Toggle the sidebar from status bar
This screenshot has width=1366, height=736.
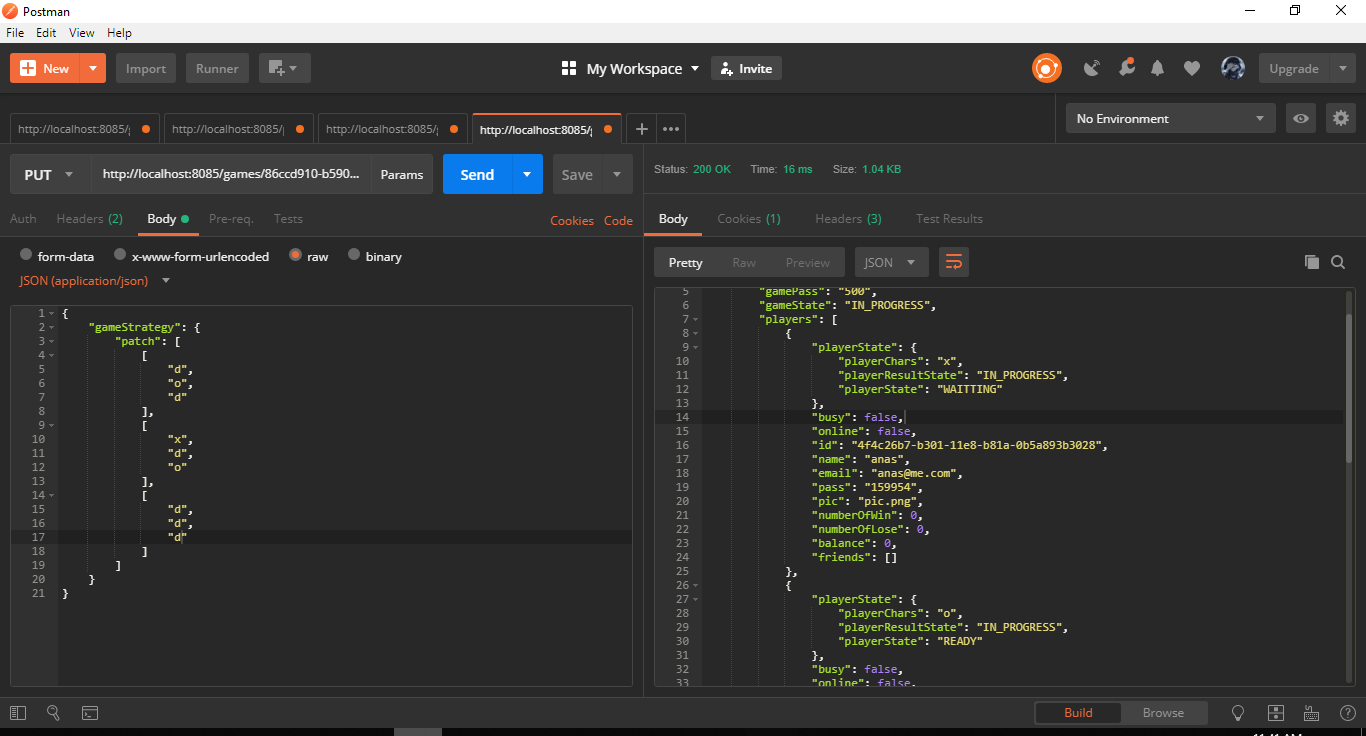tap(17, 713)
